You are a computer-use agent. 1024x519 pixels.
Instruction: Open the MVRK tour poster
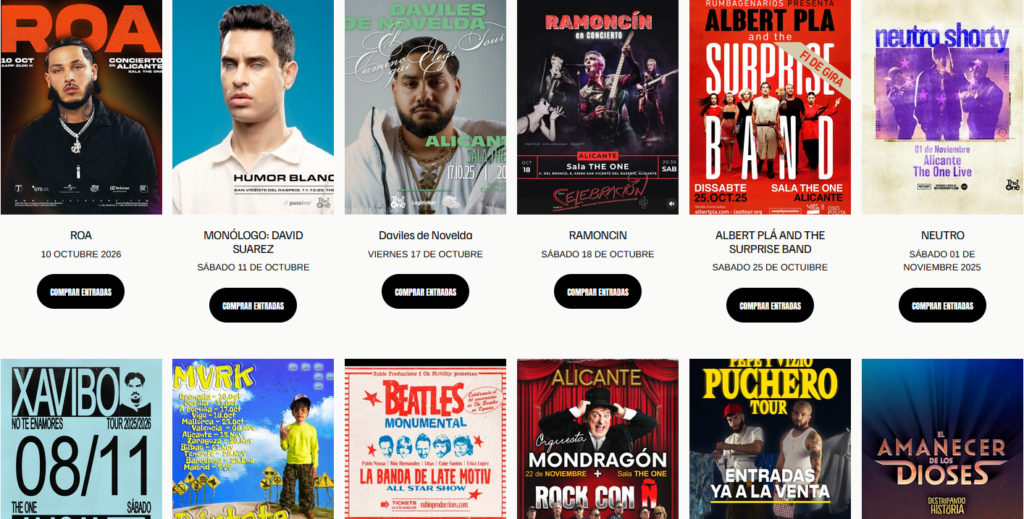253,439
